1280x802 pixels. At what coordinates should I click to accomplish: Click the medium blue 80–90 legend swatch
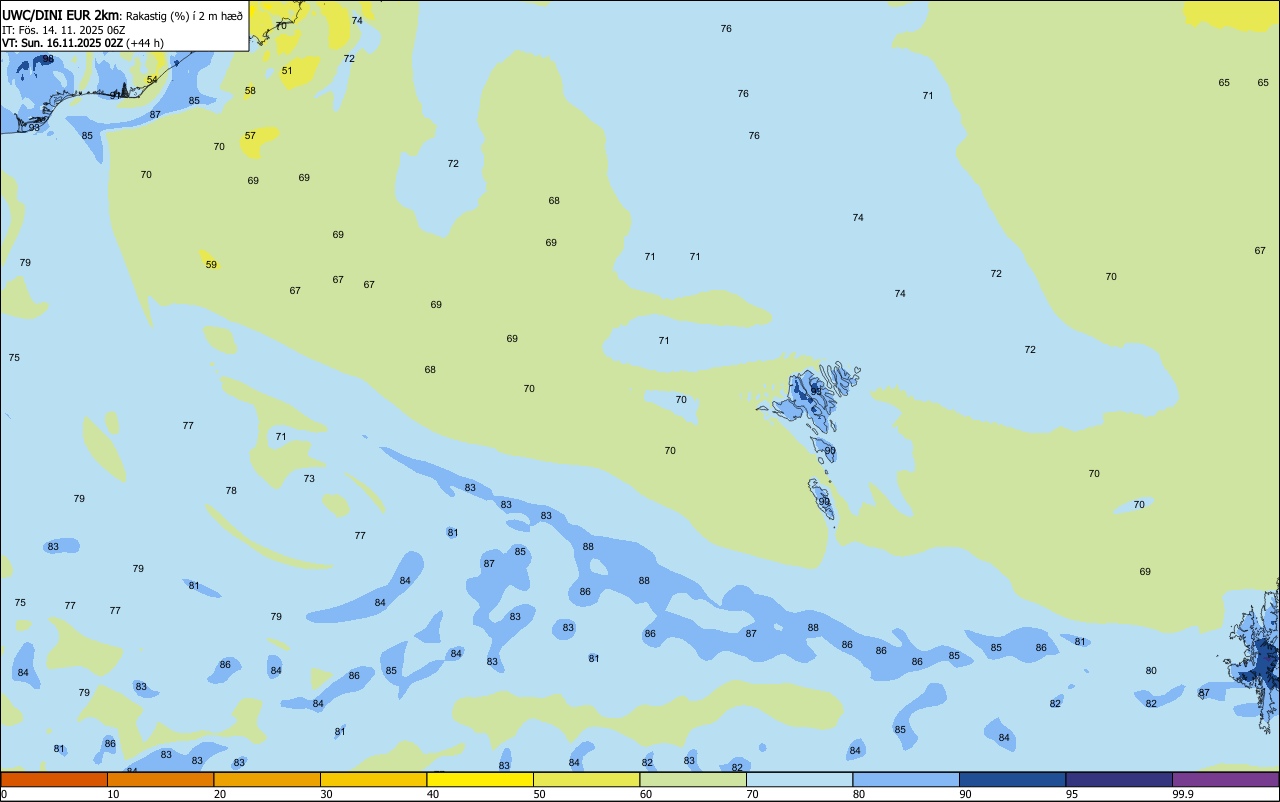click(906, 779)
